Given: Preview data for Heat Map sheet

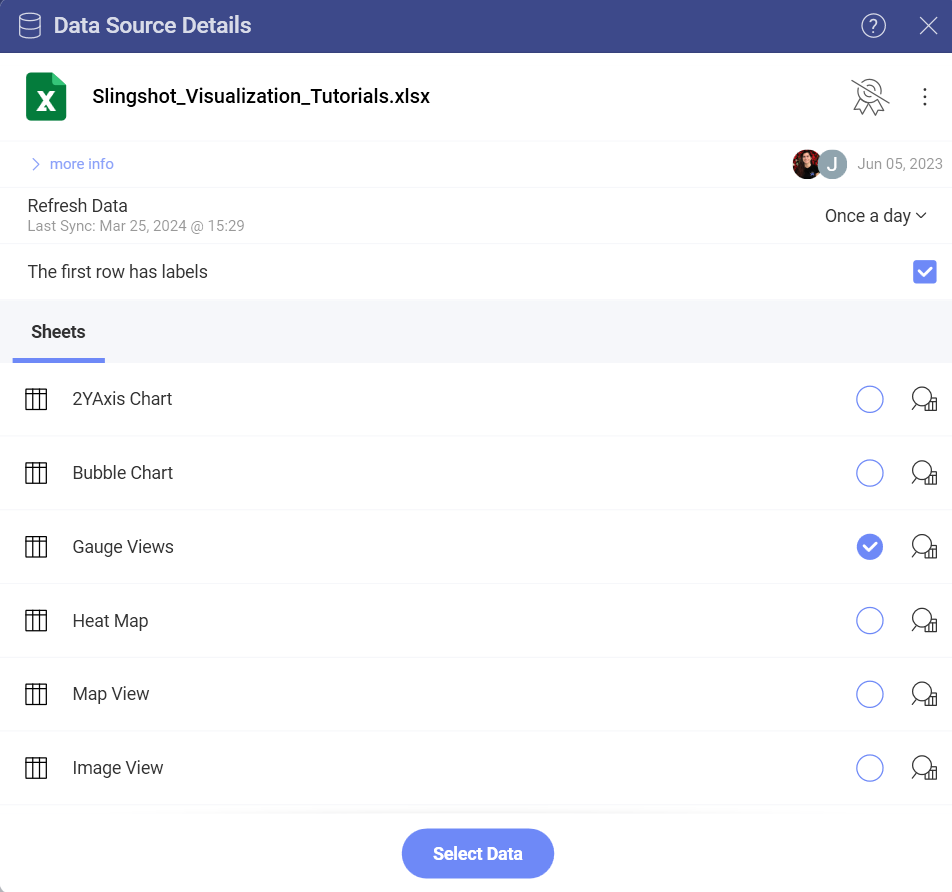Looking at the screenshot, I should tap(924, 621).
